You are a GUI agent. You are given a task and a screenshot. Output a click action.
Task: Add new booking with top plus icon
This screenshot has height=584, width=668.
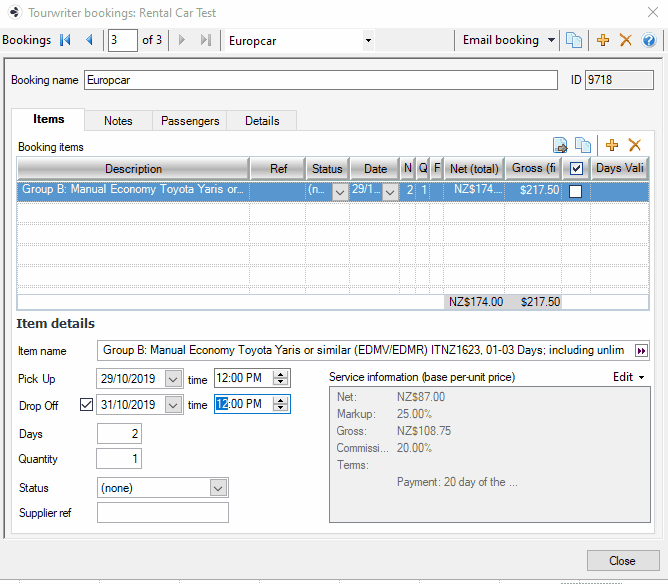click(x=603, y=40)
